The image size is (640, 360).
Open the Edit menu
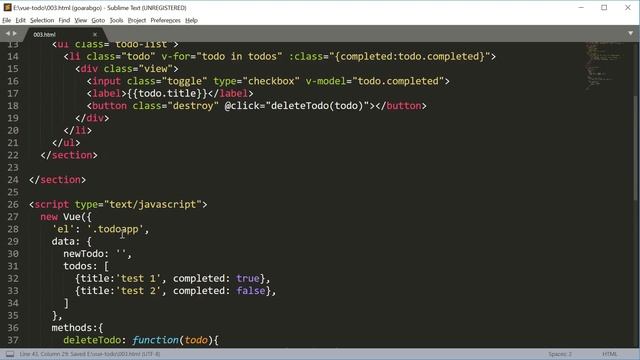(x=20, y=20)
